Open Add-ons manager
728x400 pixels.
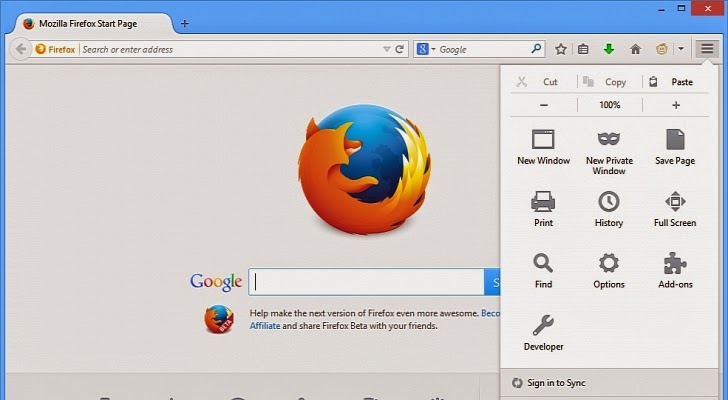(675, 271)
